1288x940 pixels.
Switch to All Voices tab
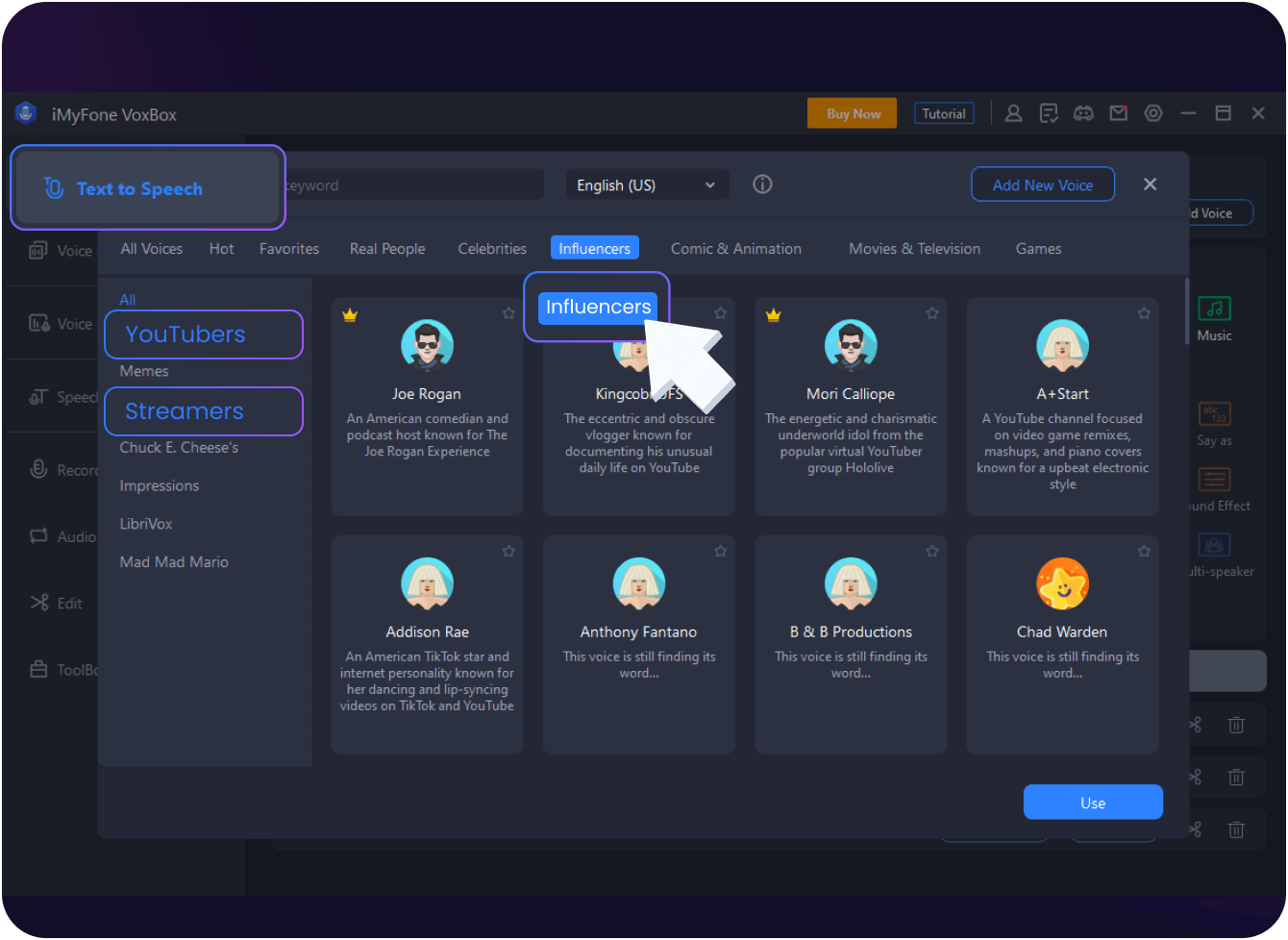(152, 249)
